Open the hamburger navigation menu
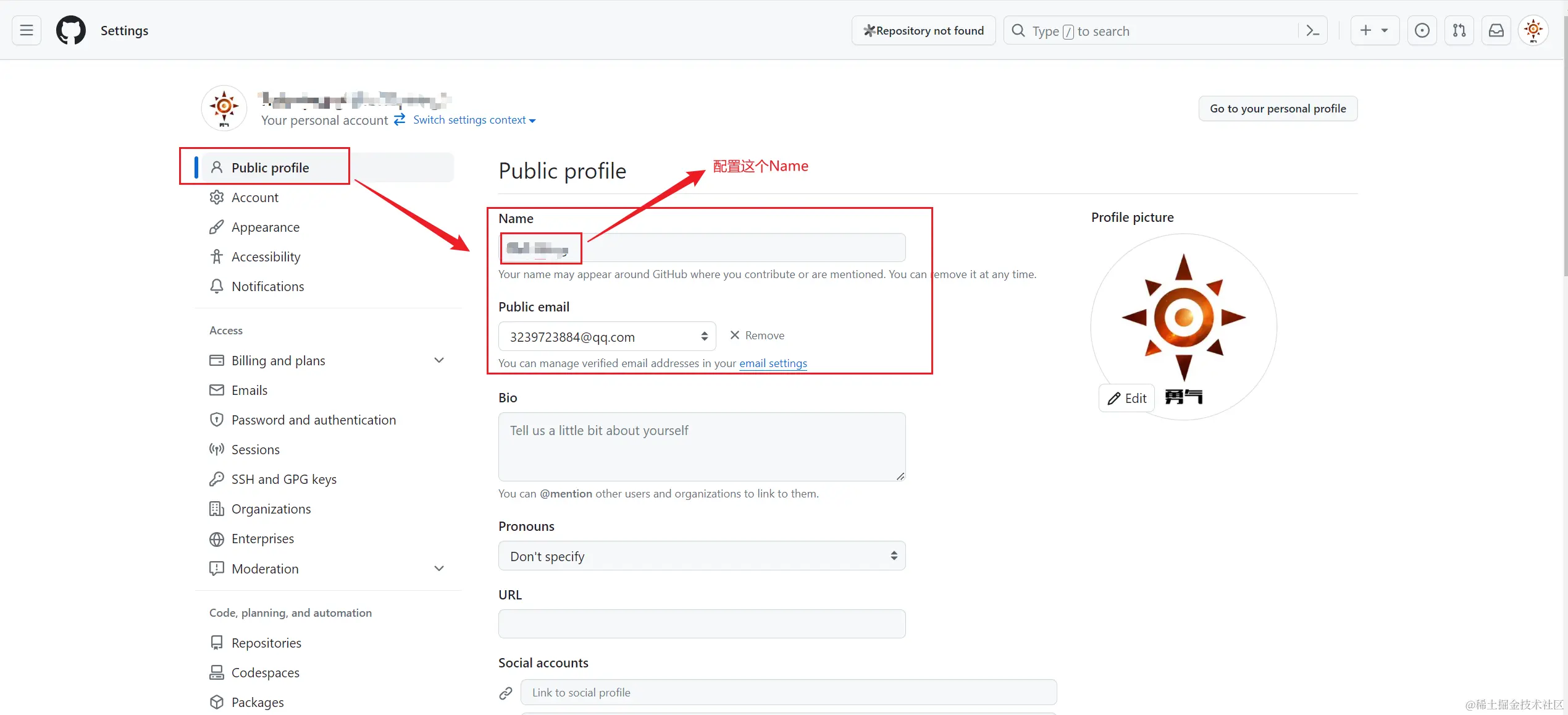Viewport: 1568px width, 715px height. (x=27, y=30)
